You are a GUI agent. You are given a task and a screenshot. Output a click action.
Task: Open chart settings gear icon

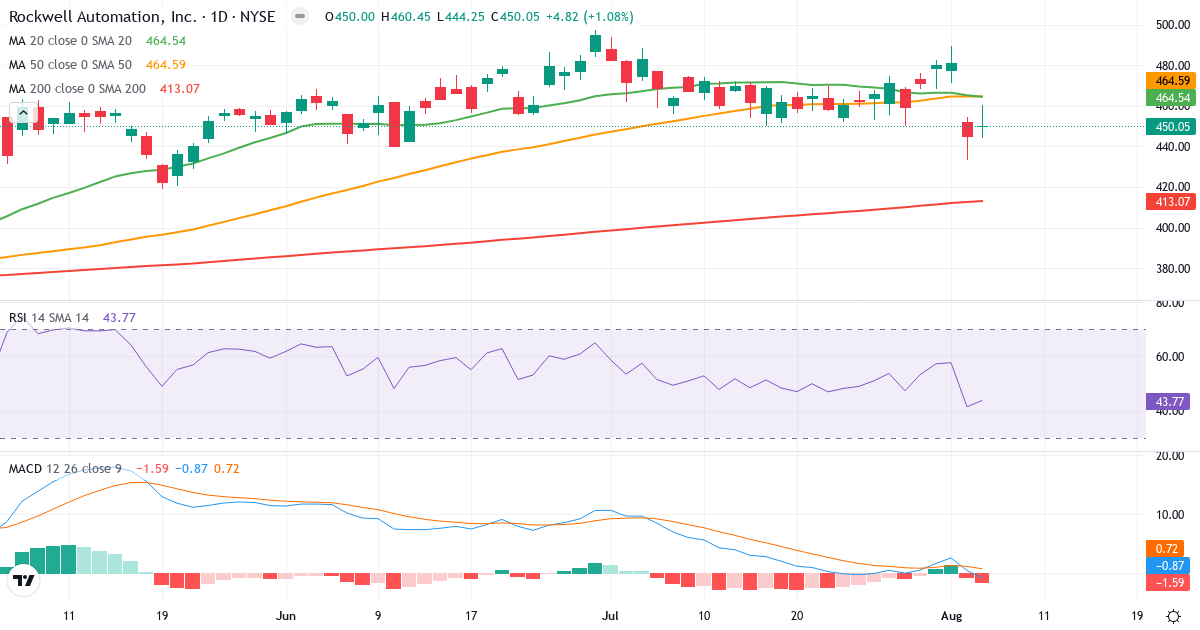[x=1172, y=616]
